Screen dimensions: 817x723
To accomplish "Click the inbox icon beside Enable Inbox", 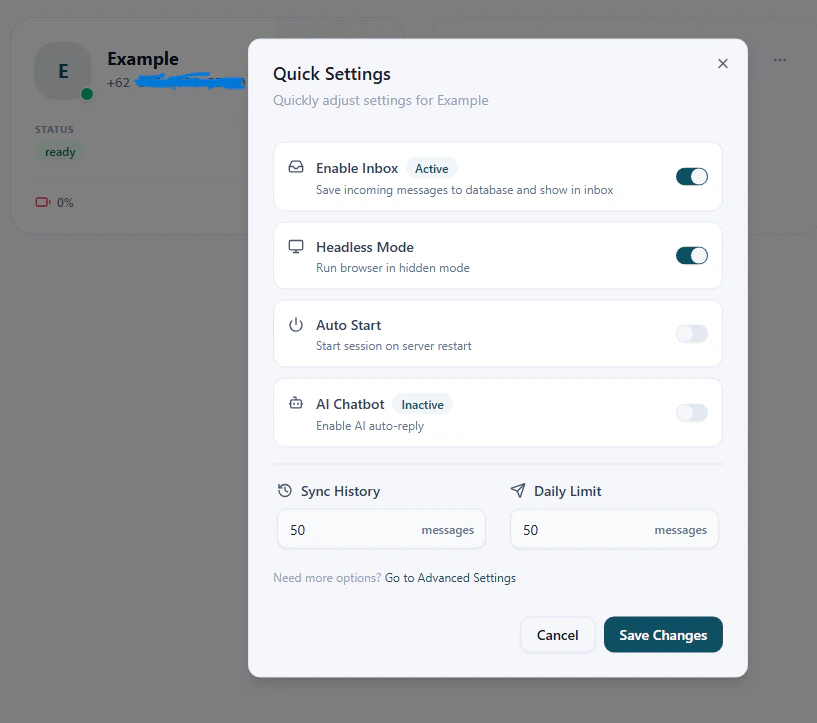I will tap(295, 168).
